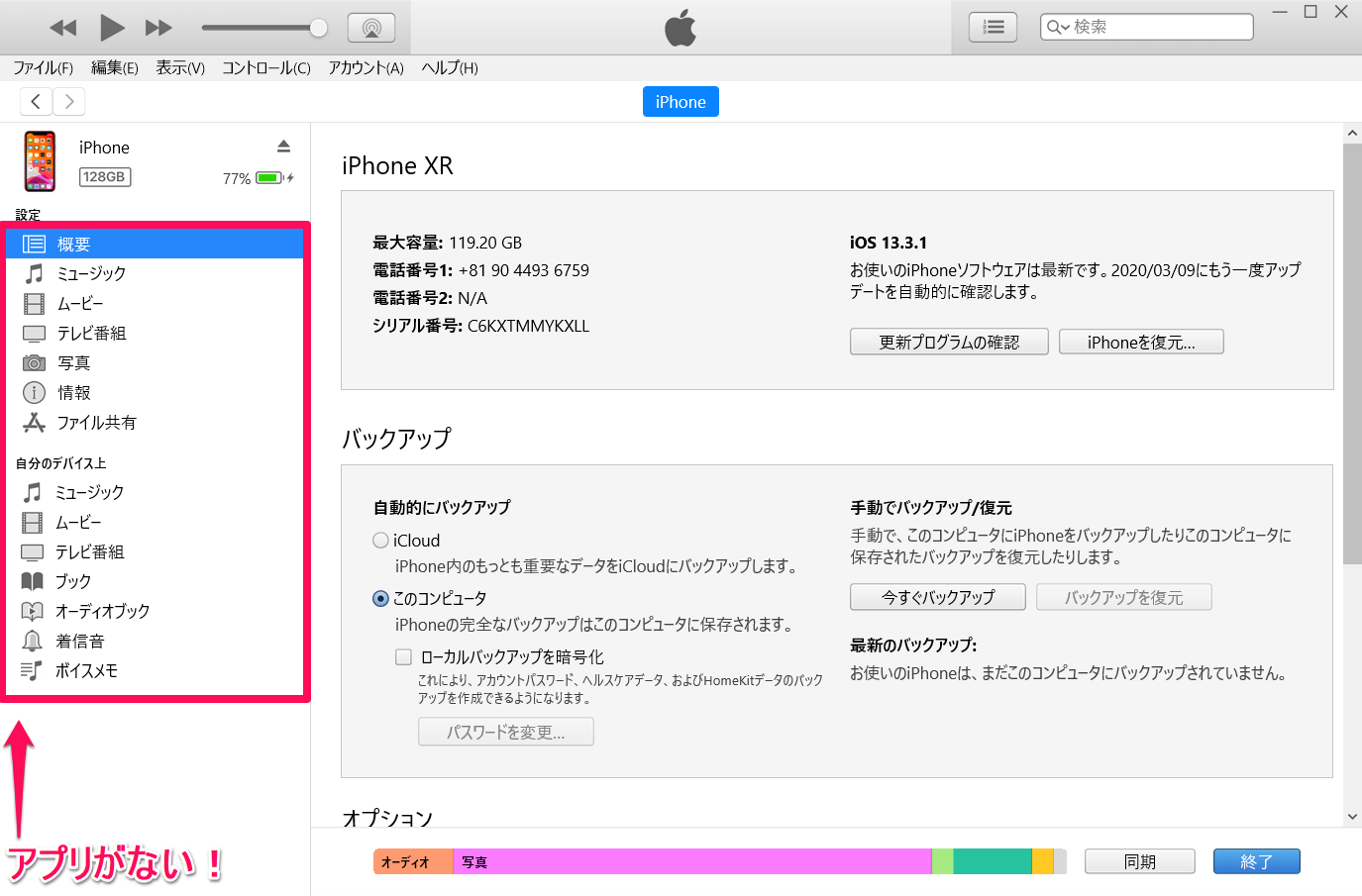Open the AirPlay output button
The height and width of the screenshot is (896, 1362).
click(x=371, y=28)
